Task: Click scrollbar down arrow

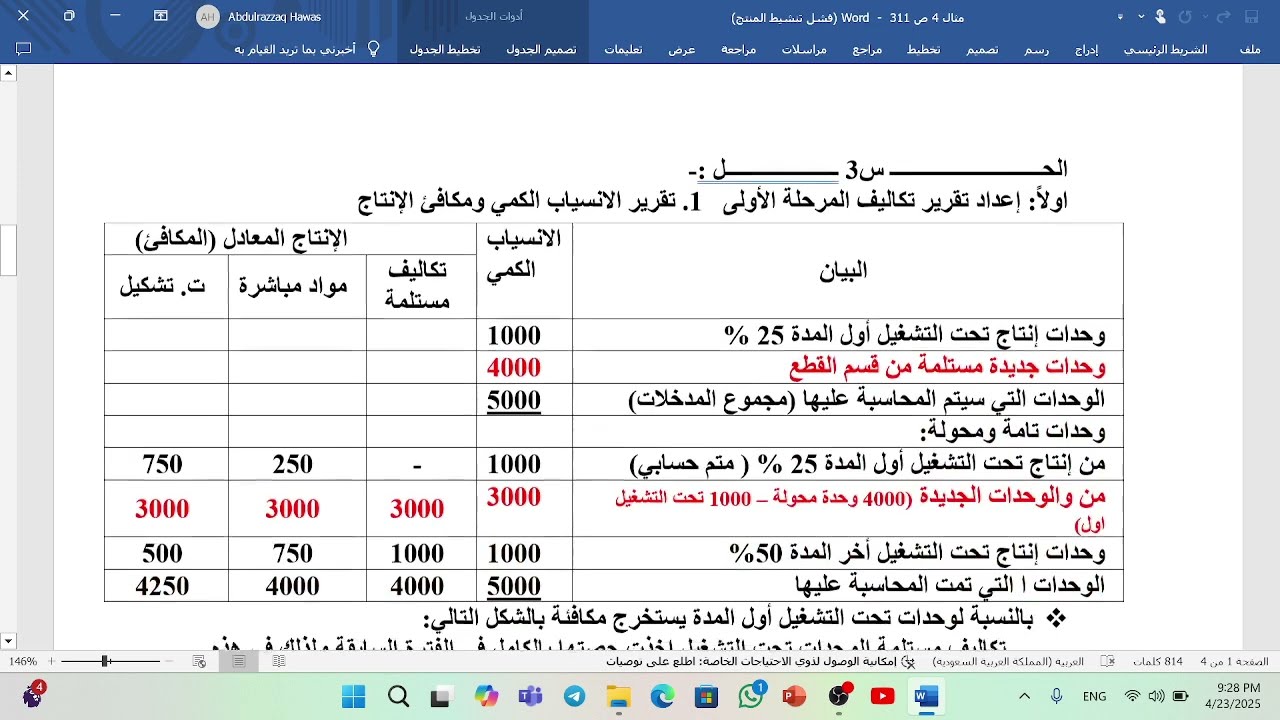Action: [9, 642]
